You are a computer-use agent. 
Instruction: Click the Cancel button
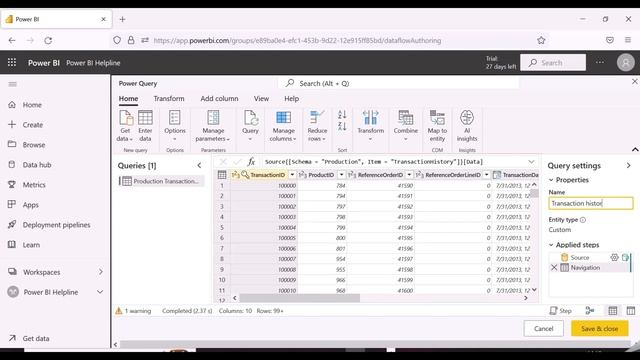pyautogui.click(x=543, y=328)
